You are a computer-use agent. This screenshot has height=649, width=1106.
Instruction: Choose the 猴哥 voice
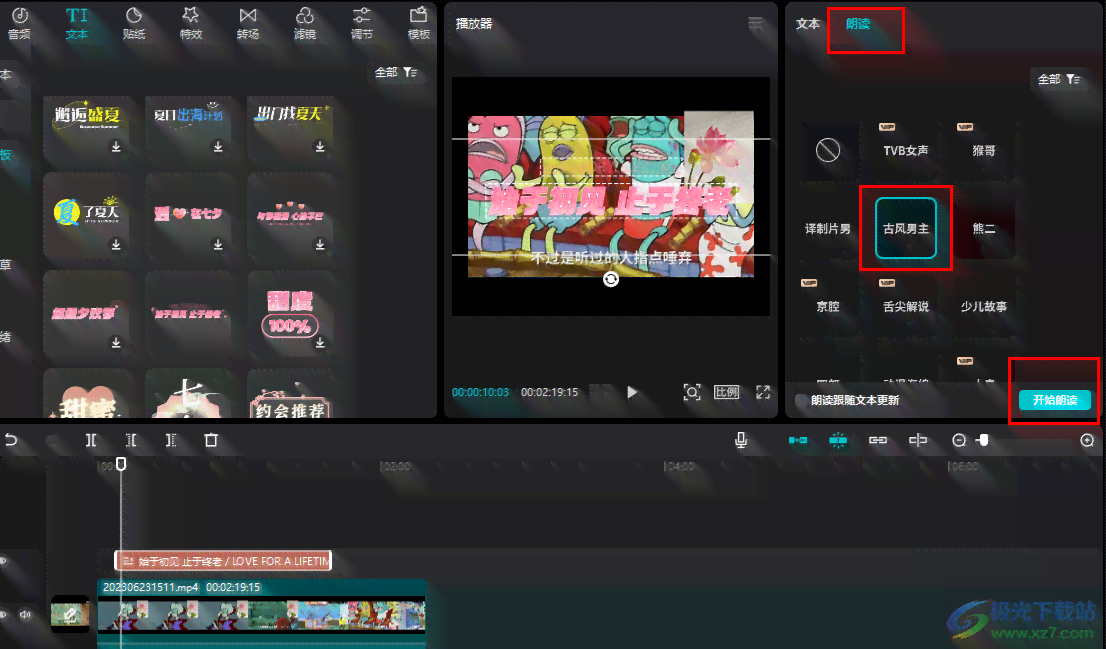pyautogui.click(x=984, y=150)
